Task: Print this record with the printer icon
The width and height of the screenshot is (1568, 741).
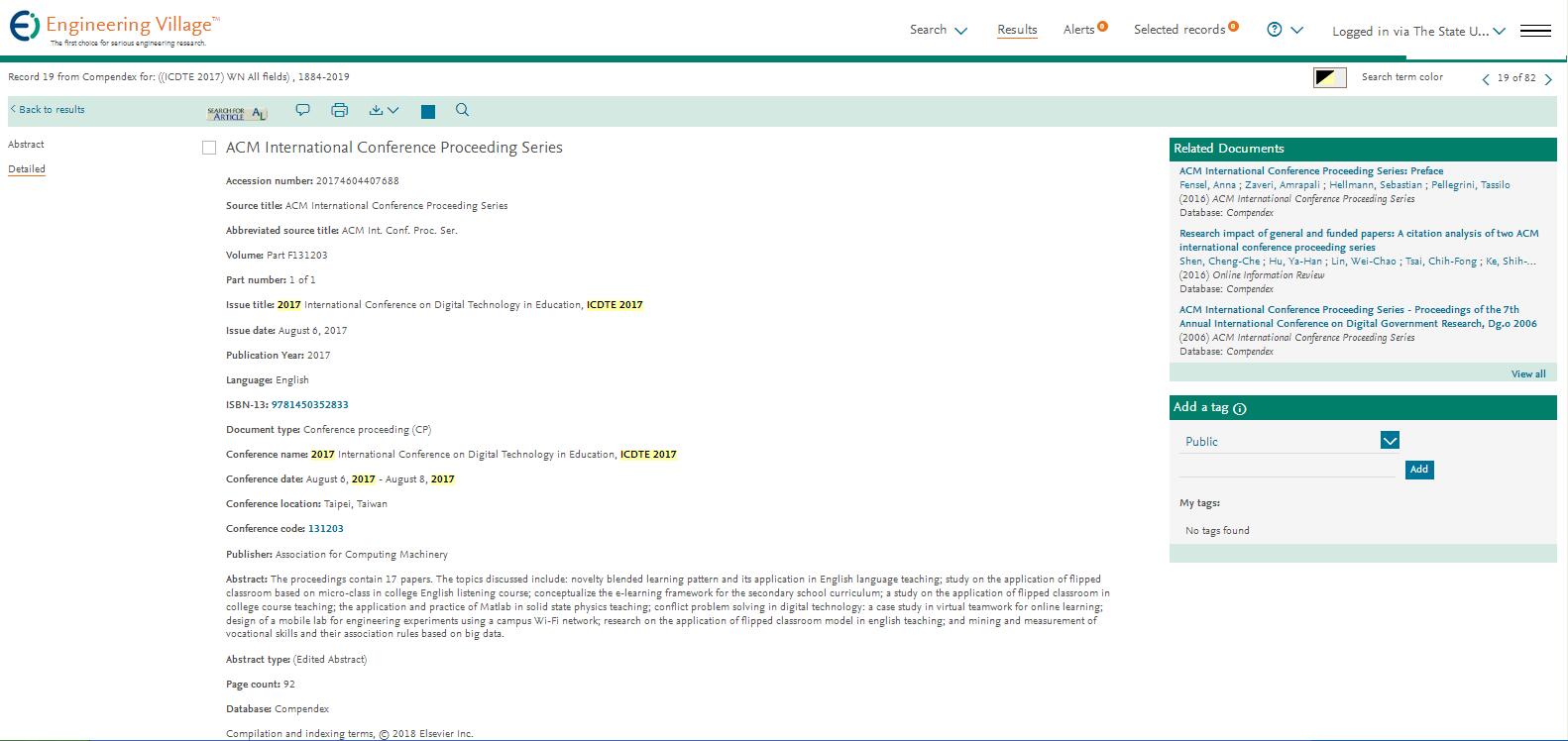Action: pyautogui.click(x=340, y=110)
